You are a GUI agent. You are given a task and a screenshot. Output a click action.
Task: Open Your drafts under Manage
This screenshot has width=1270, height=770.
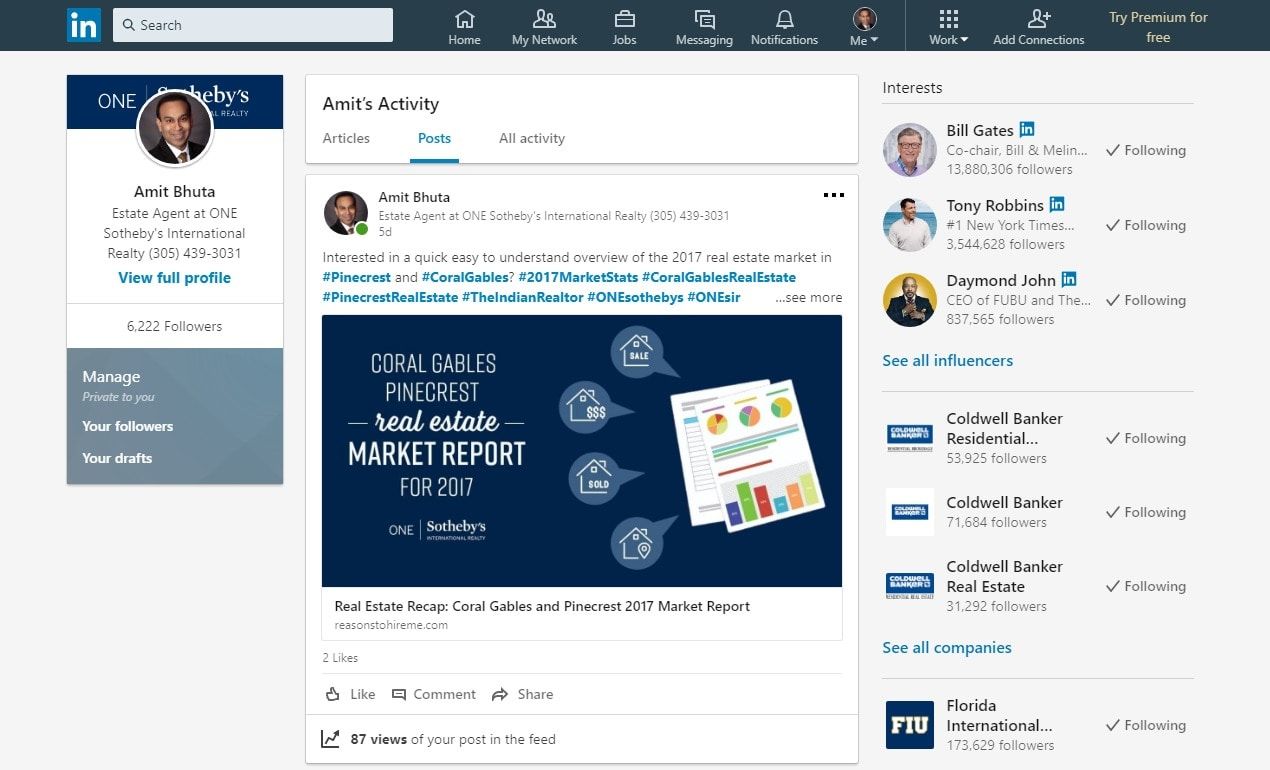point(117,458)
